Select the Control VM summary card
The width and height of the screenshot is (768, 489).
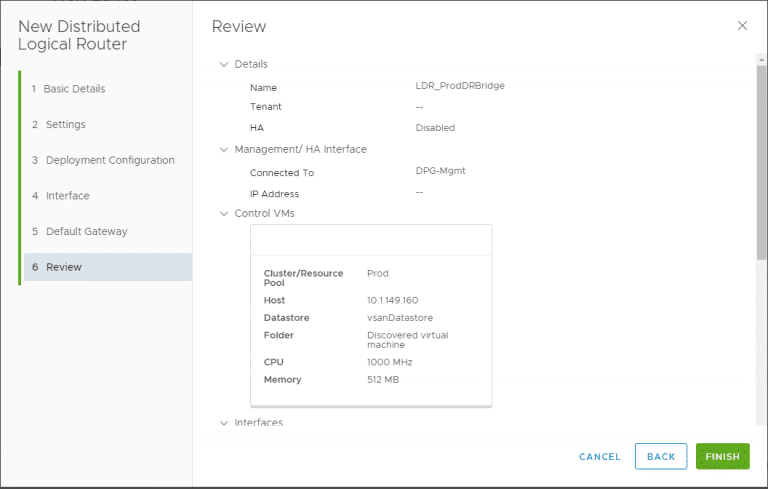(x=371, y=316)
